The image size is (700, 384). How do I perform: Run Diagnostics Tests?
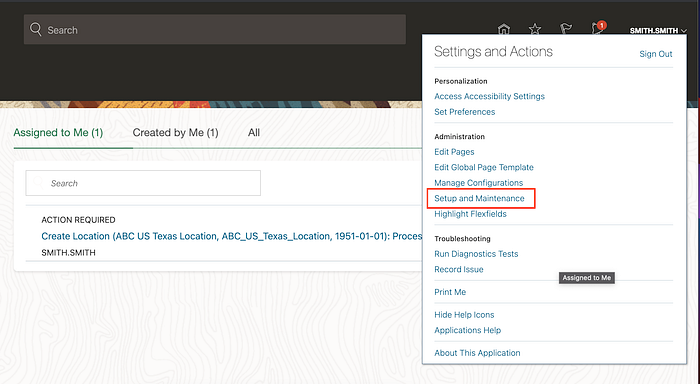click(x=476, y=254)
